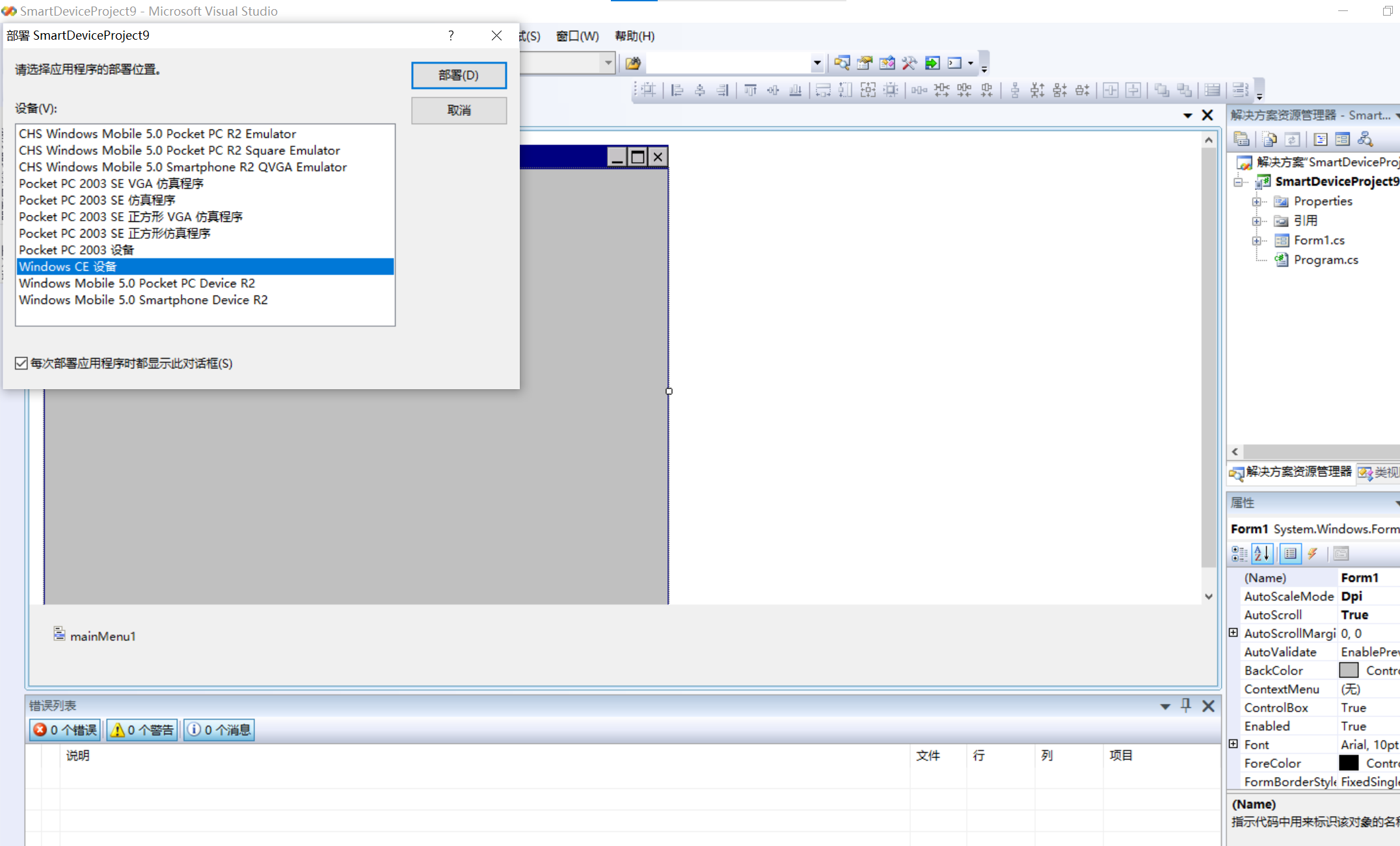
Task: Click the Refresh icon in Solution Explorer toolbar
Action: coord(1293,139)
